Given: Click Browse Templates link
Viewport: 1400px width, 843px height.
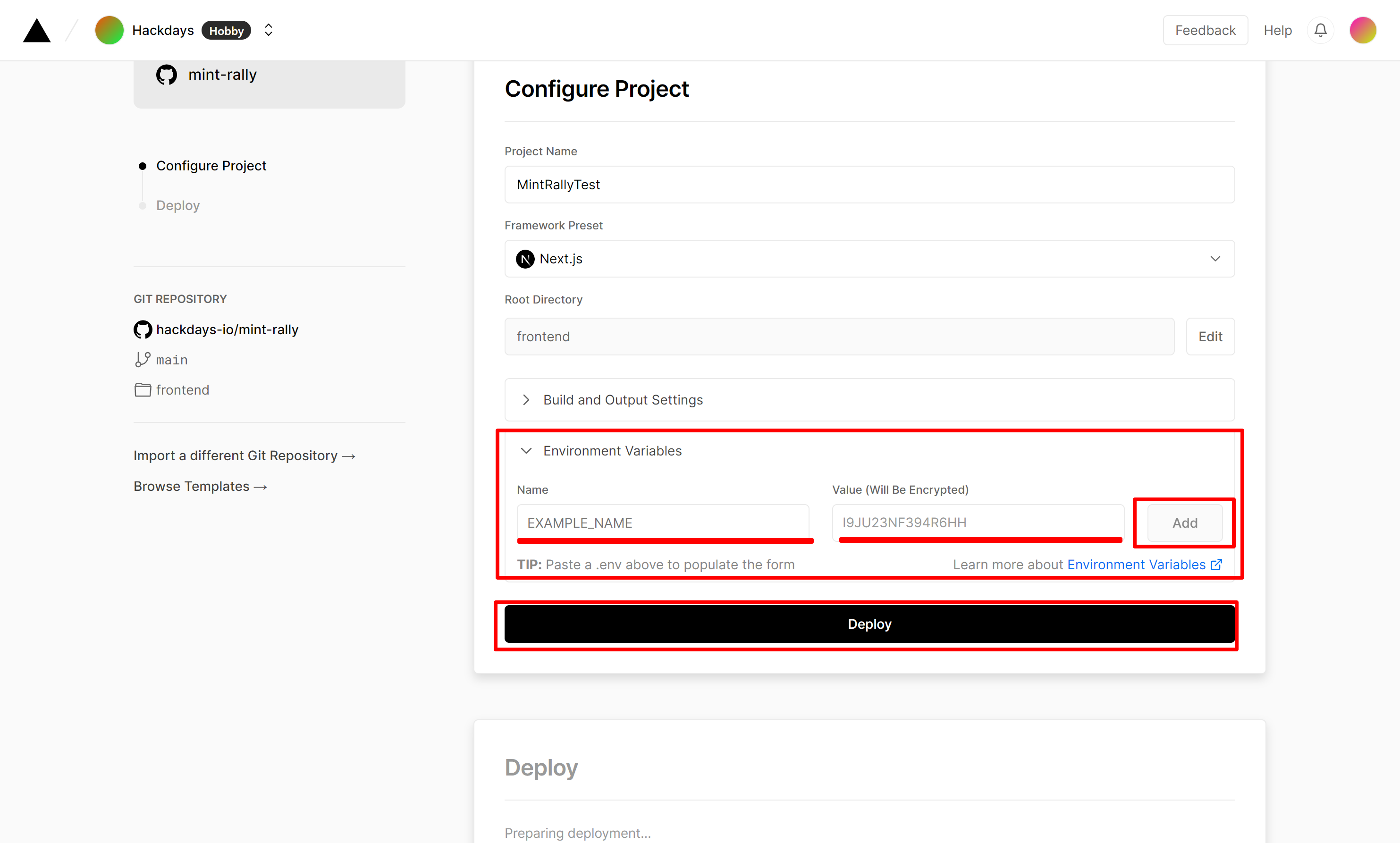Looking at the screenshot, I should [x=200, y=486].
